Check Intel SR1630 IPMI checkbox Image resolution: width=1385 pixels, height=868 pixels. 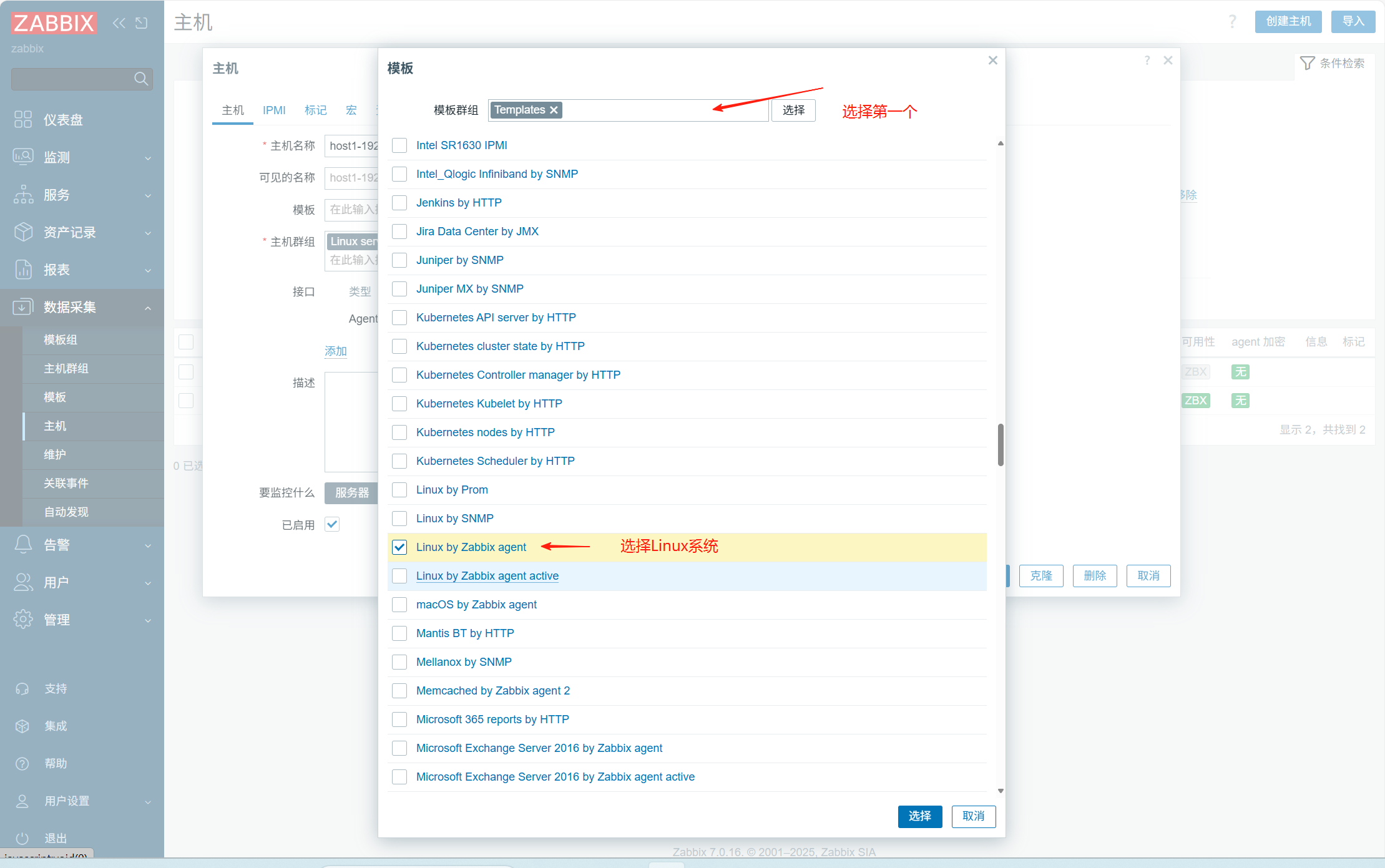399,145
